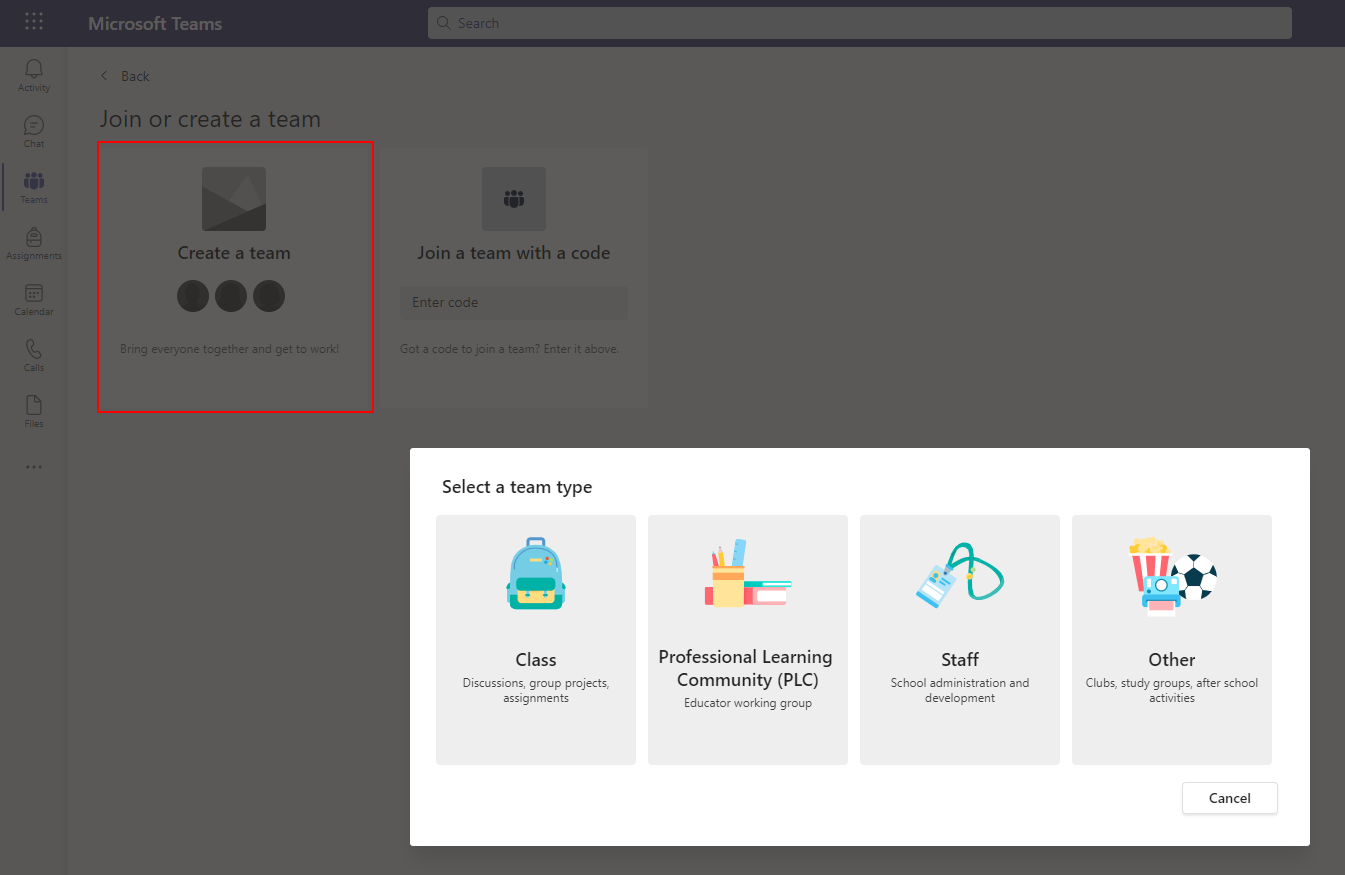
Task: Open the app launcher waffle icon
Action: (x=34, y=22)
